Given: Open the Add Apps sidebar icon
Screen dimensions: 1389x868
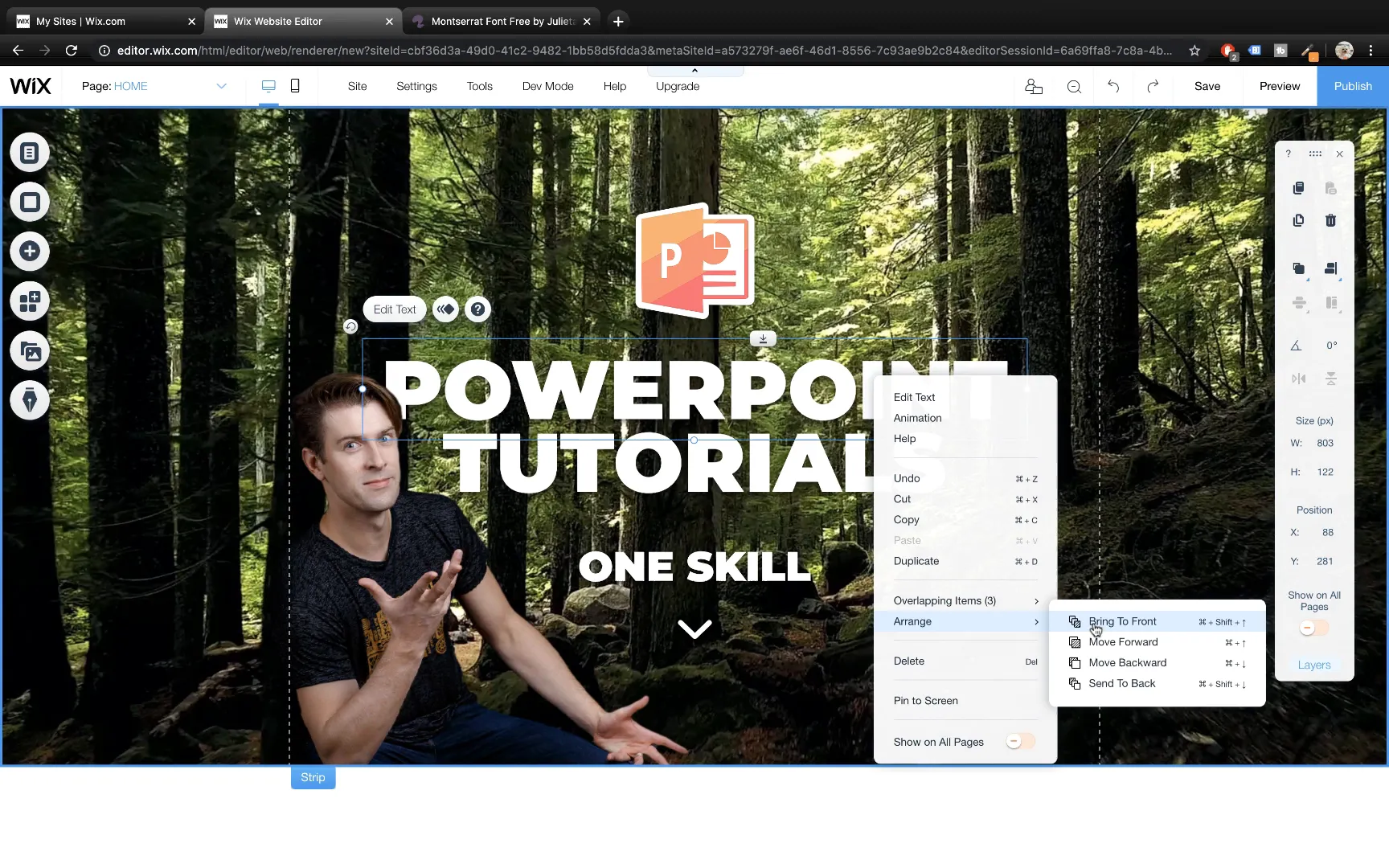Looking at the screenshot, I should 30,301.
